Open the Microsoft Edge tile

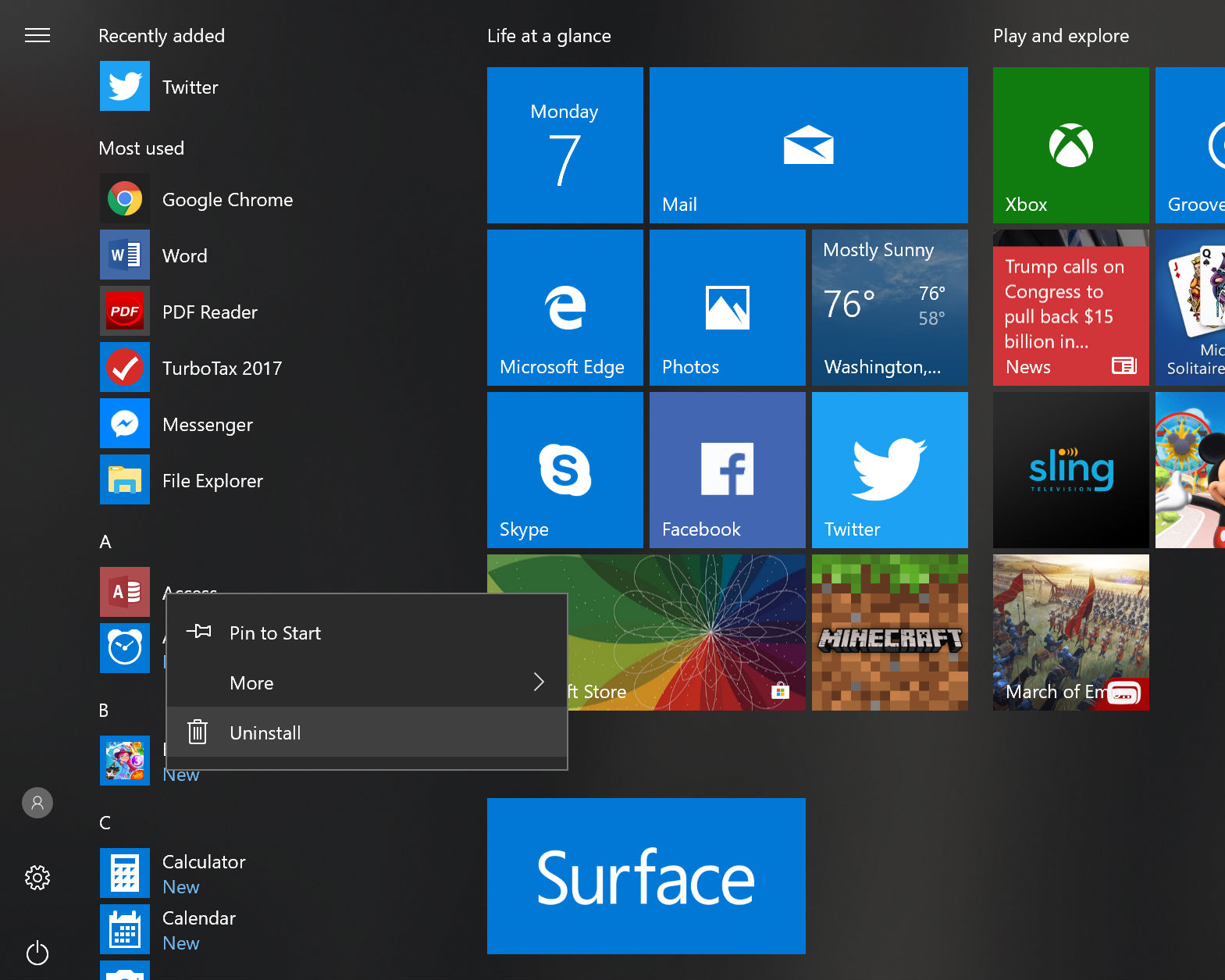point(565,308)
